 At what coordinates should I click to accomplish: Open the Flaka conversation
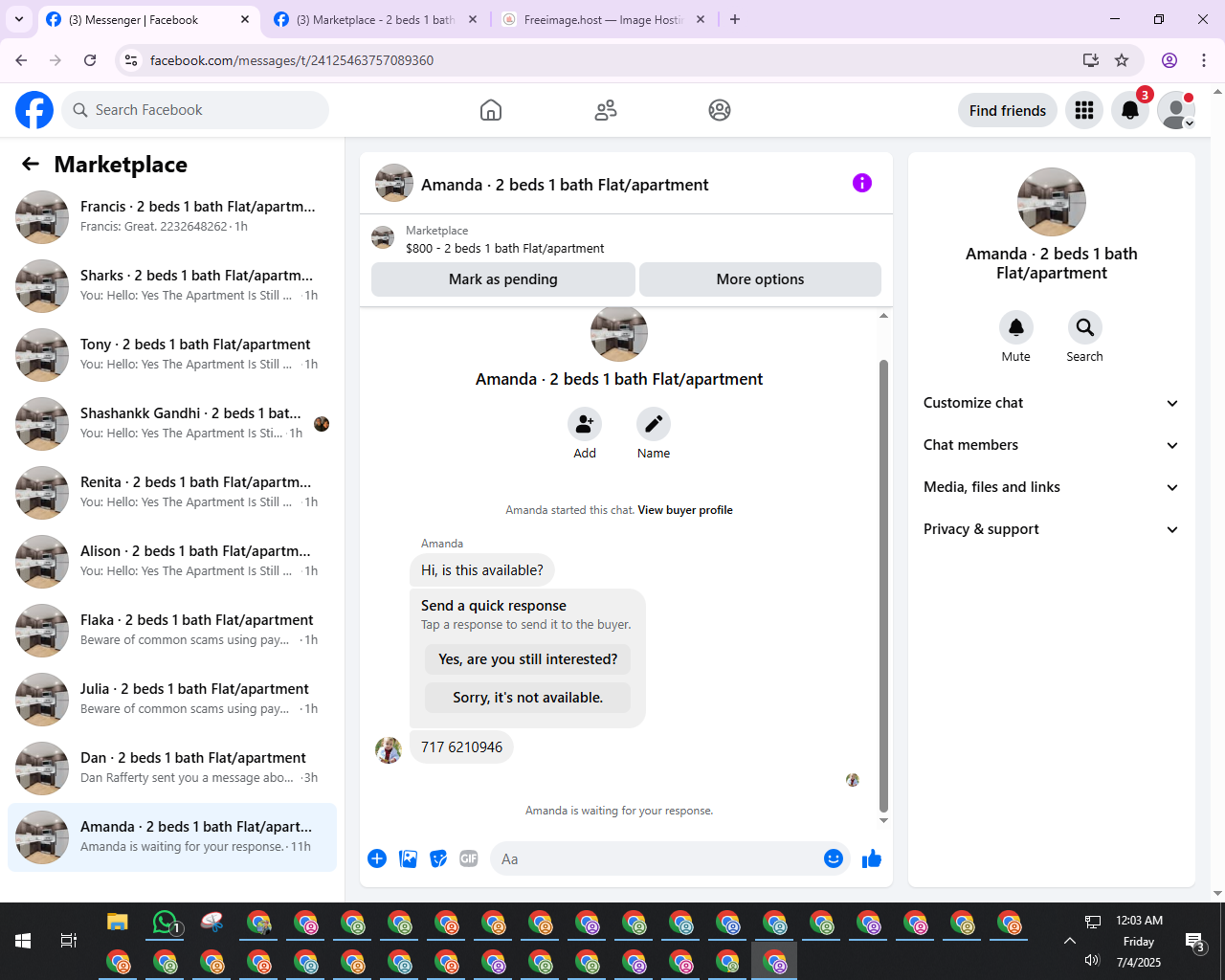click(172, 630)
